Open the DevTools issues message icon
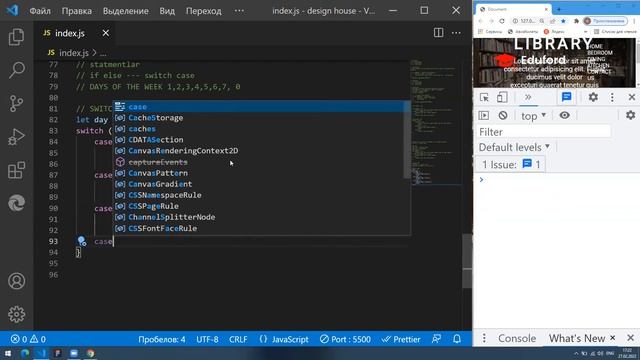This screenshot has height=360, width=640. coord(567,97)
